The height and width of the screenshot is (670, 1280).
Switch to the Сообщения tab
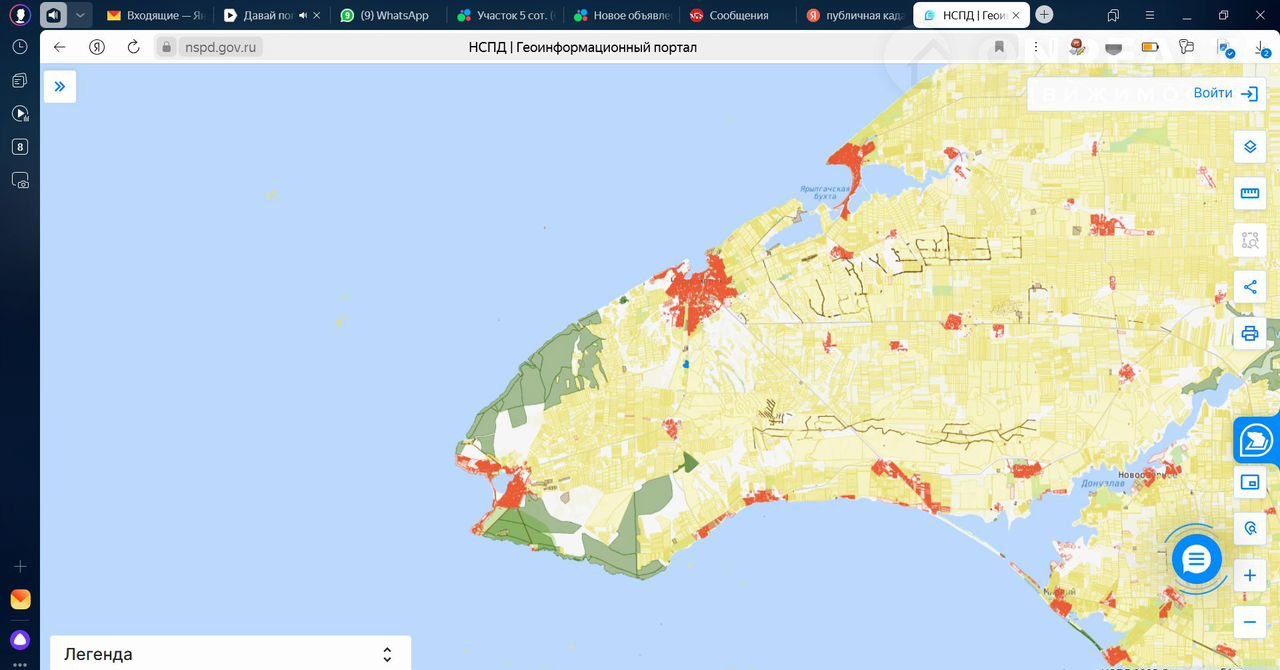coord(738,15)
